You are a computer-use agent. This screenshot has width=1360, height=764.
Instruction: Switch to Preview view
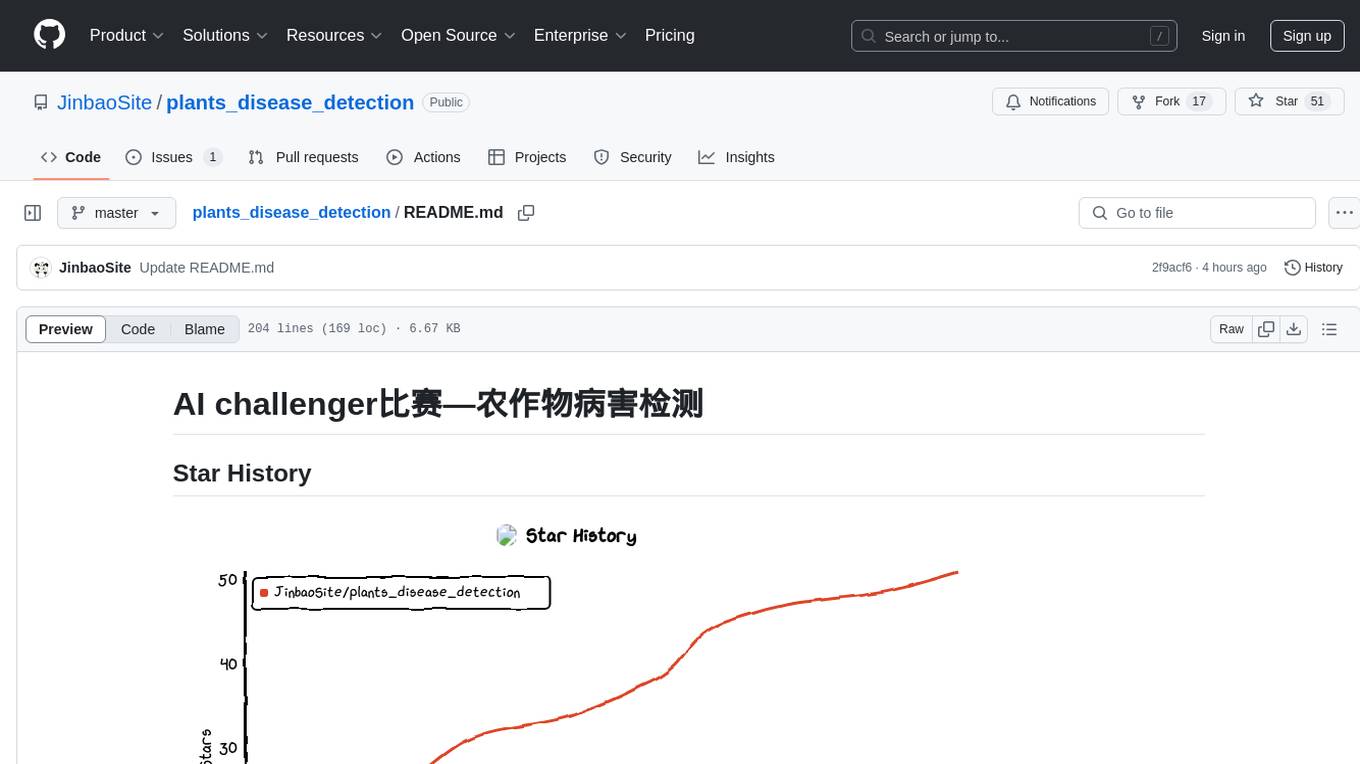click(x=66, y=329)
